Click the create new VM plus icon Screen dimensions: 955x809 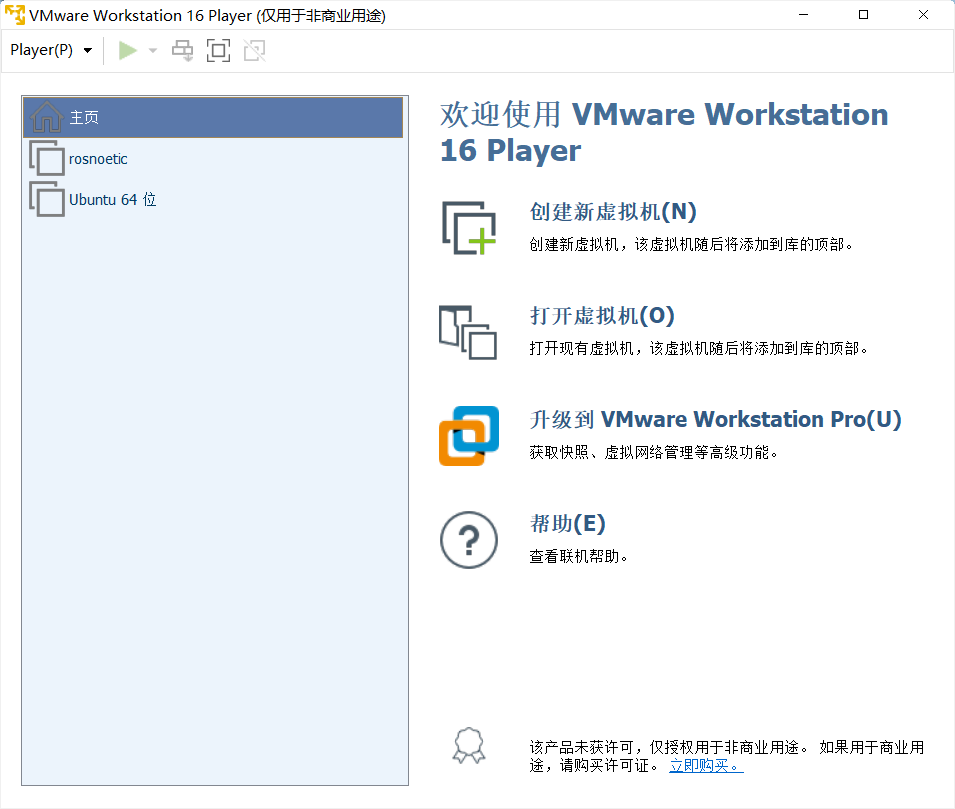pos(469,228)
